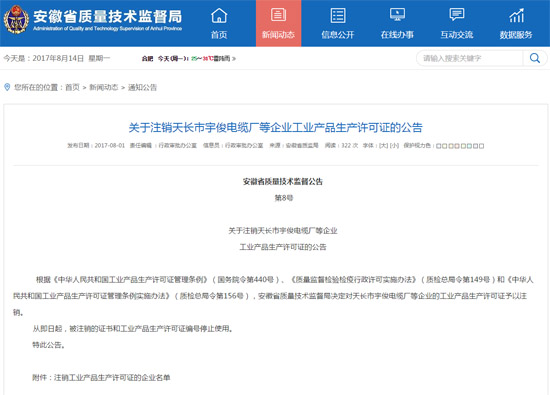Open the 信息公开 information disclosure menu
This screenshot has height=395, width=550.
(338, 23)
